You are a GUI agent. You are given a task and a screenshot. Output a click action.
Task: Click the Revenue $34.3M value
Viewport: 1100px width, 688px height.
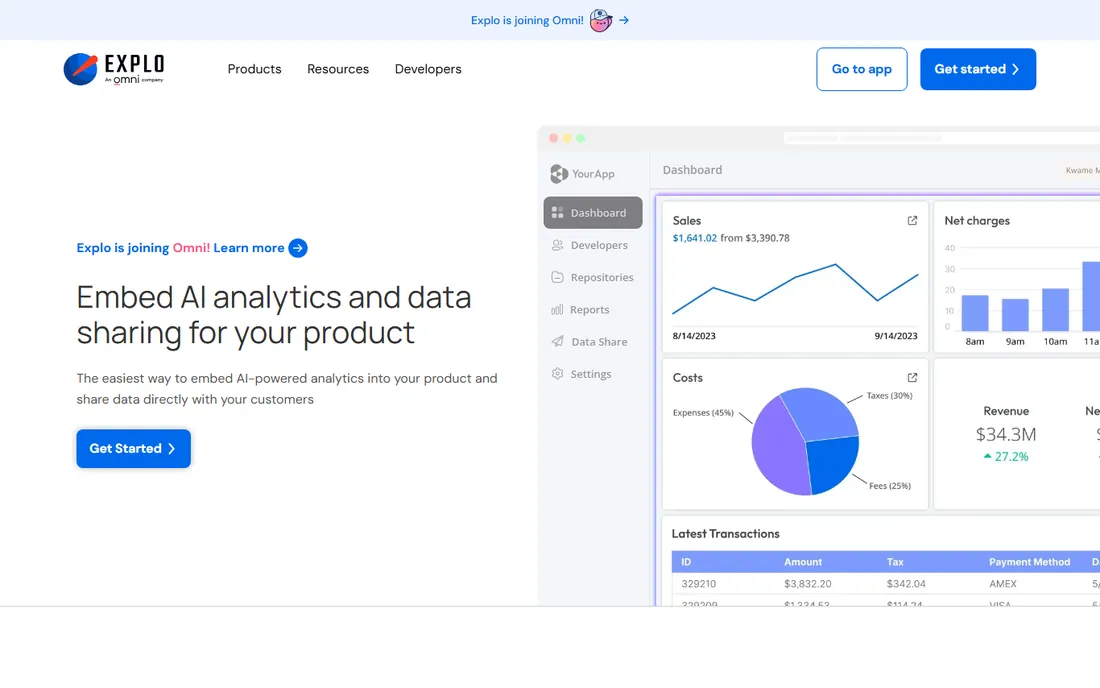pos(1006,434)
